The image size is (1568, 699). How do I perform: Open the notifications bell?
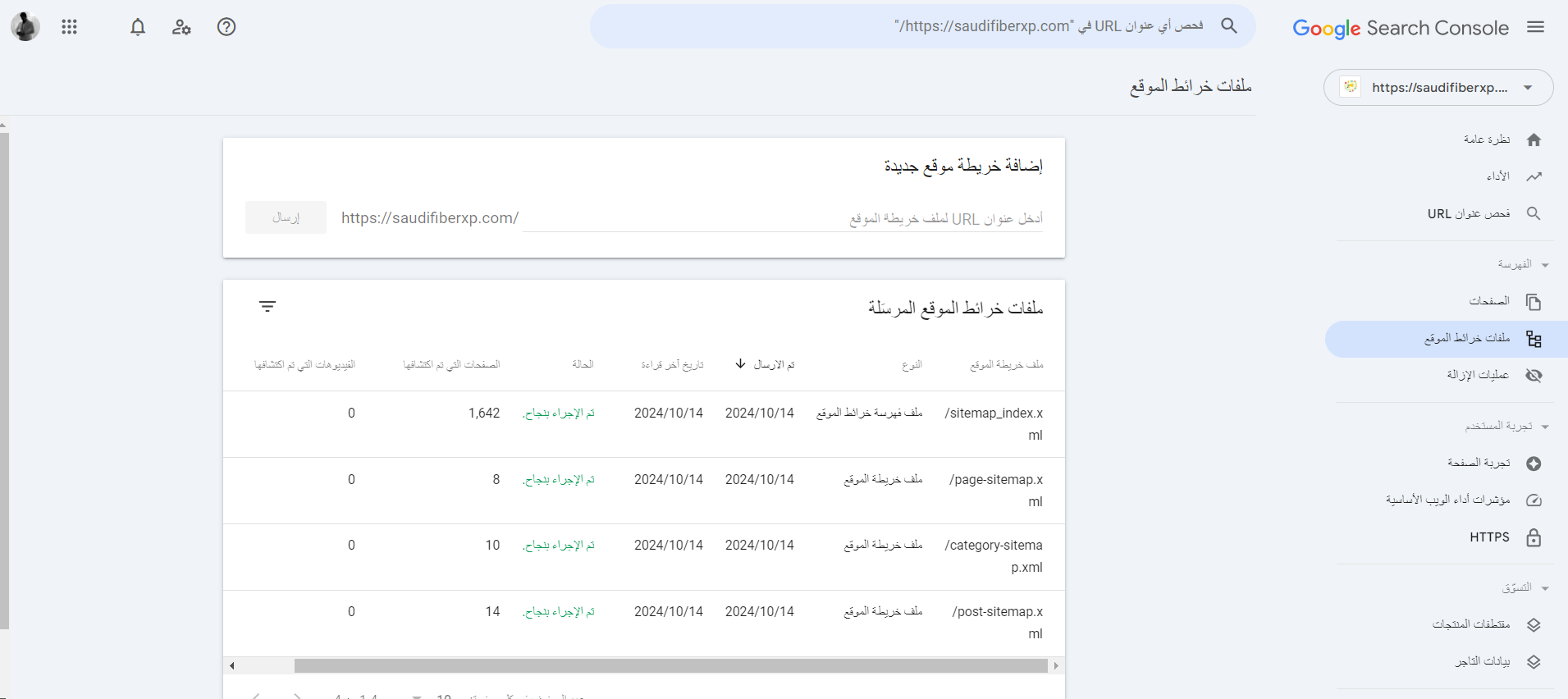[x=138, y=27]
